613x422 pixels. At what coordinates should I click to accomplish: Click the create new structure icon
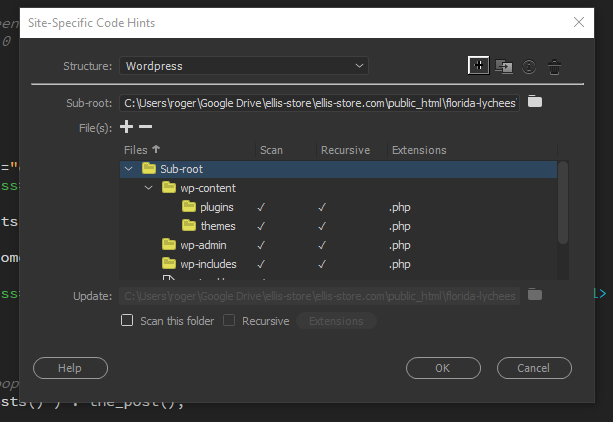point(479,66)
